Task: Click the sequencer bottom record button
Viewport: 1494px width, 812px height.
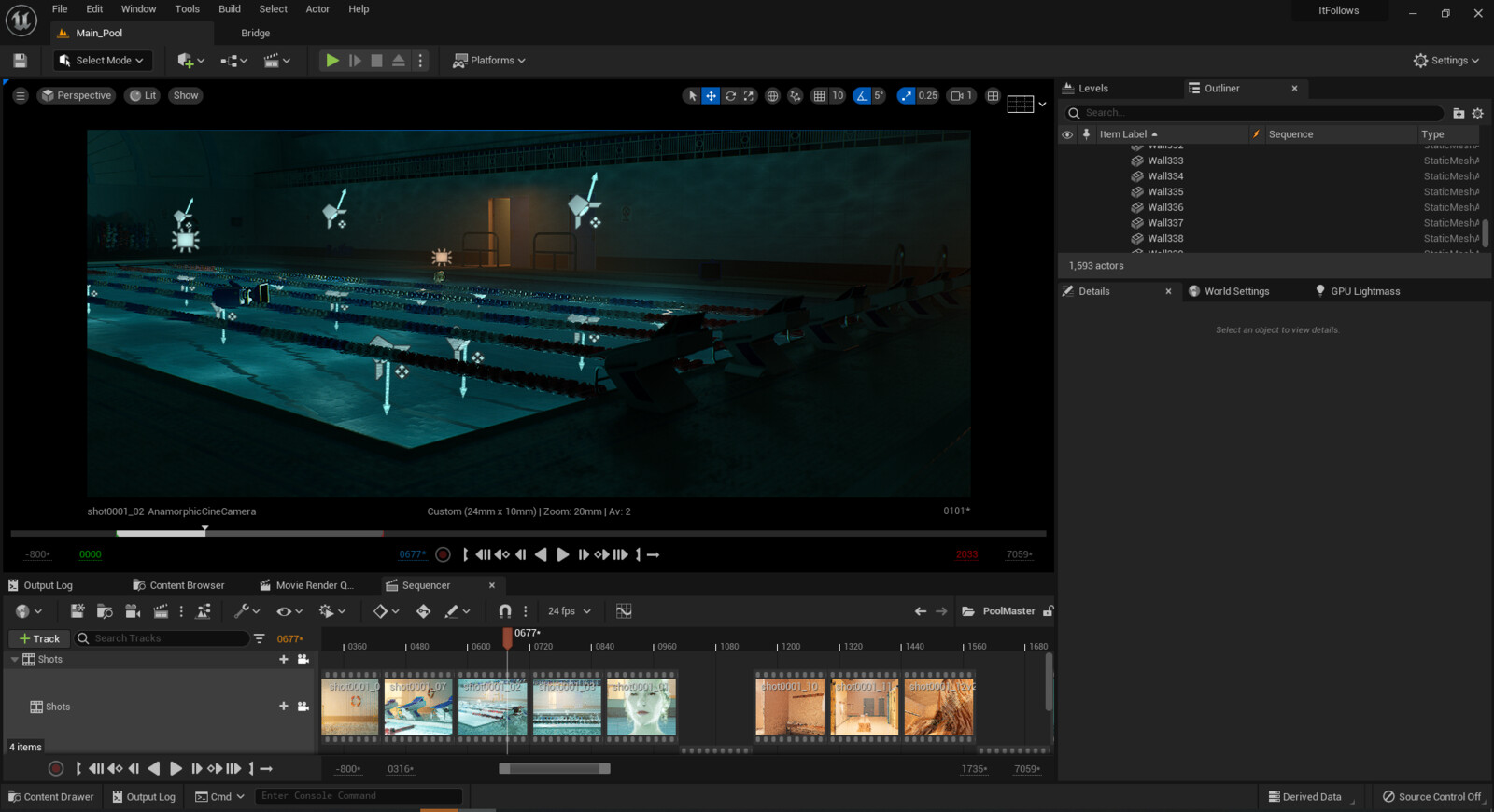Action: (56, 769)
